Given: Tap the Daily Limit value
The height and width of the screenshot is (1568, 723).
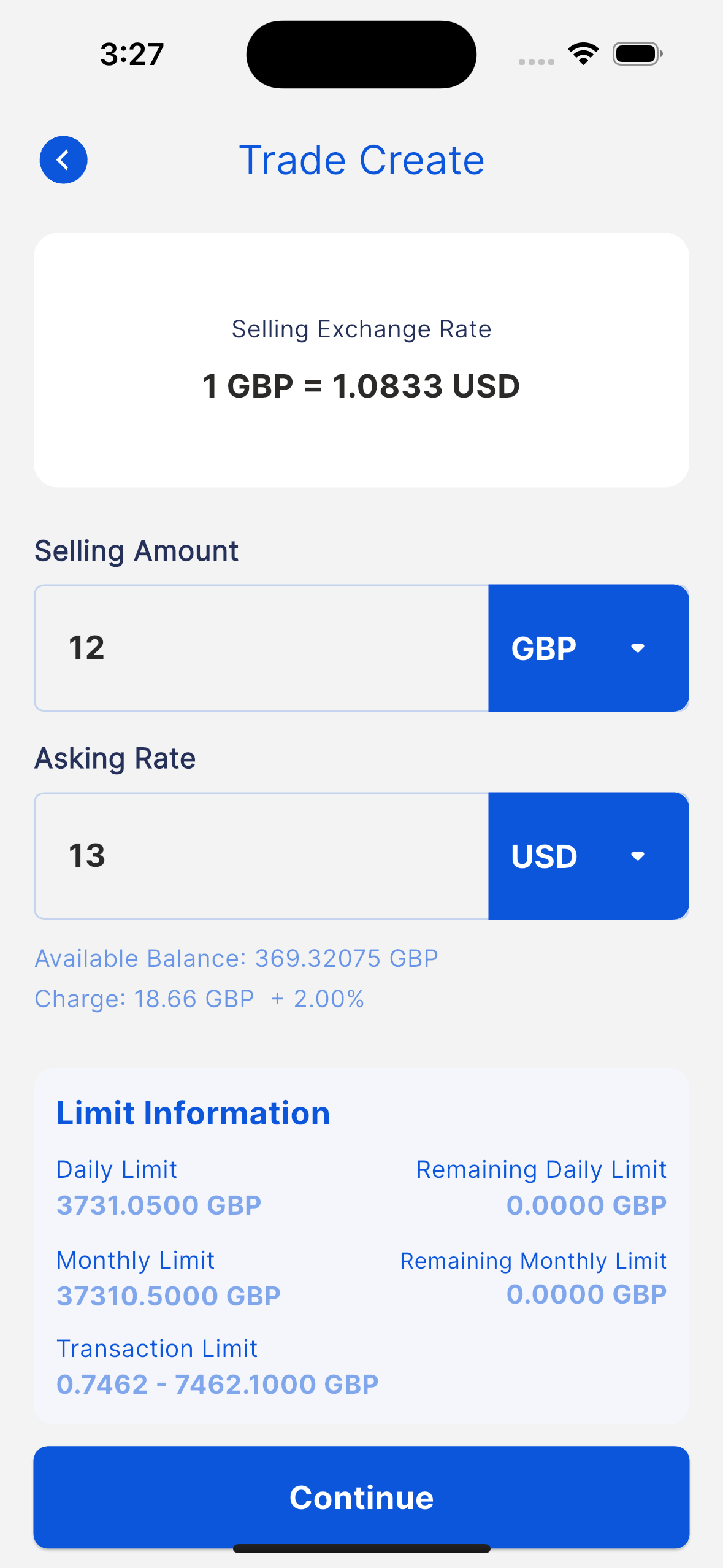Looking at the screenshot, I should (159, 1205).
